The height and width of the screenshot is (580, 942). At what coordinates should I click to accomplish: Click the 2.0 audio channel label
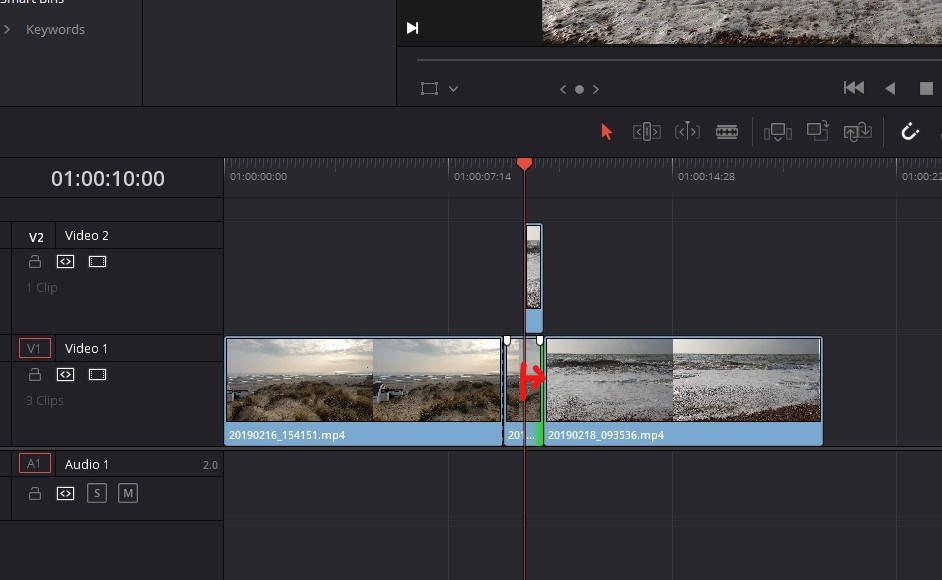[210, 465]
